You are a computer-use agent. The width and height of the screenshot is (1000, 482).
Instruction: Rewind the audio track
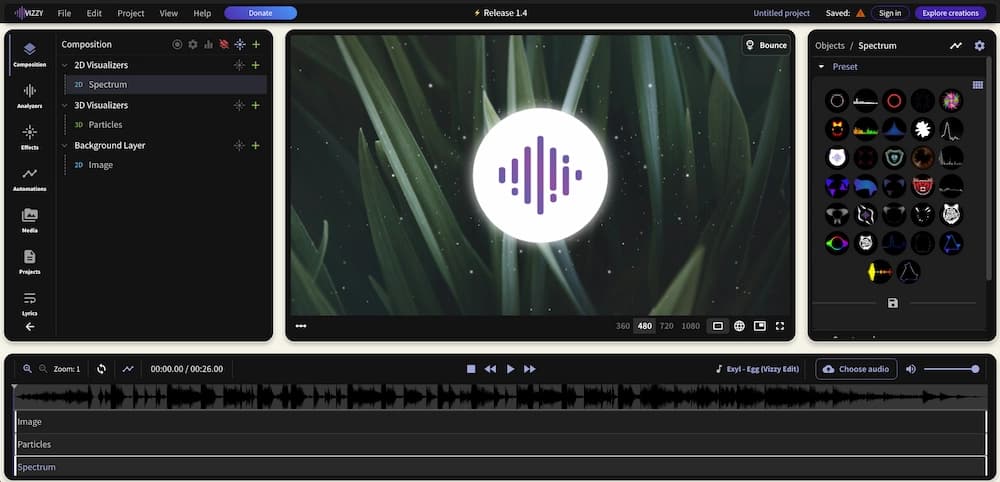[x=490, y=369]
